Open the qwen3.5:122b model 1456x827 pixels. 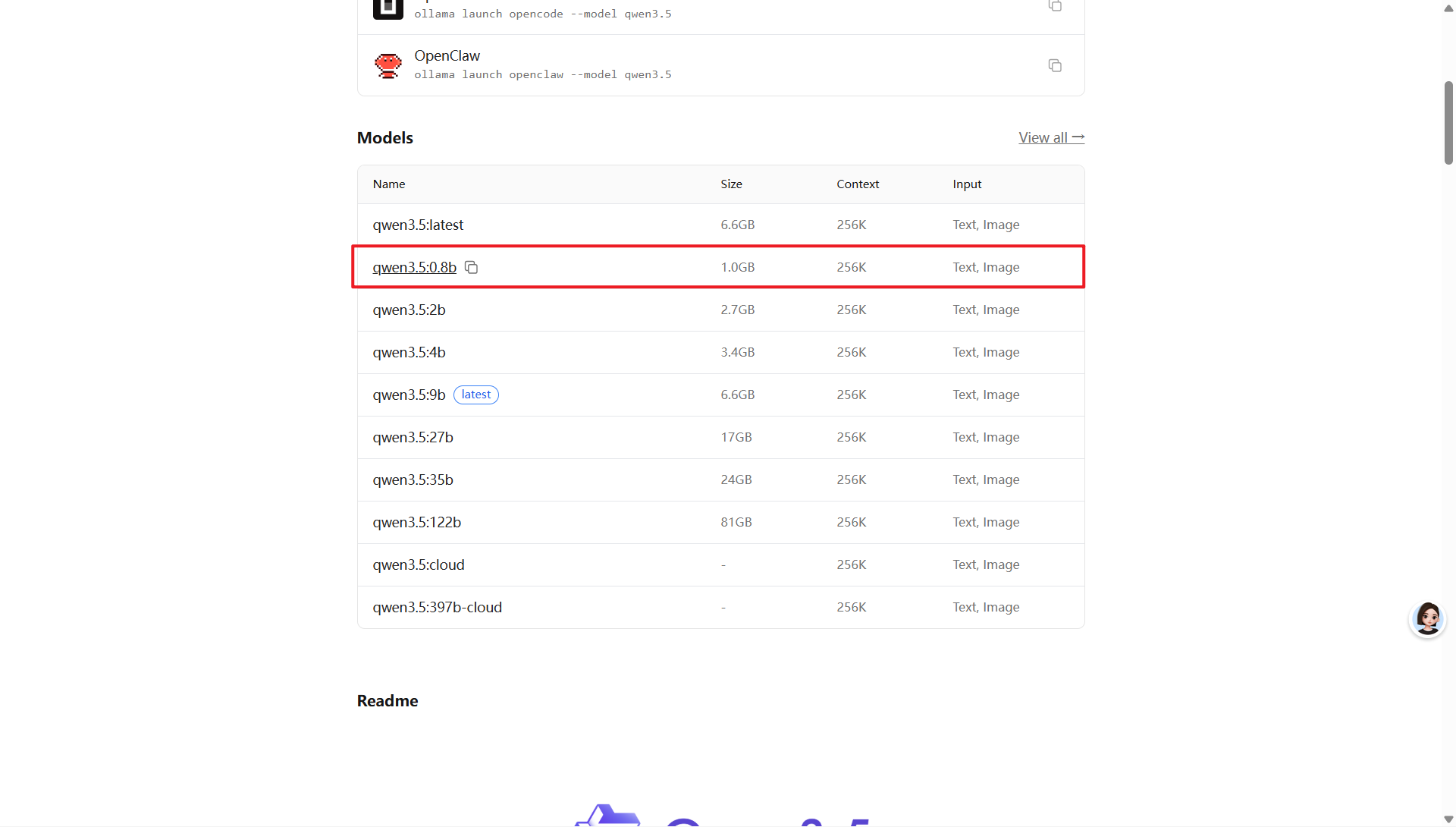pyautogui.click(x=416, y=522)
